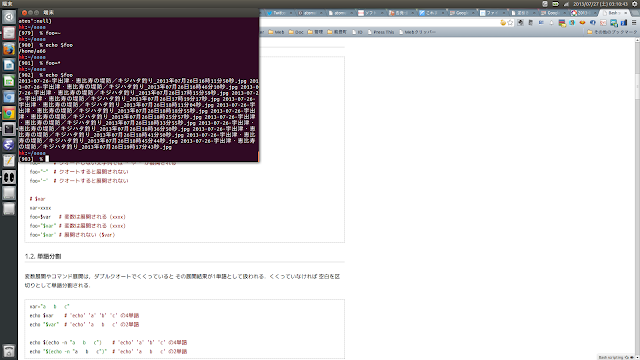640x360 pixels.
Task: Open the Ubuntu Dash launcher
Action: tap(9, 17)
